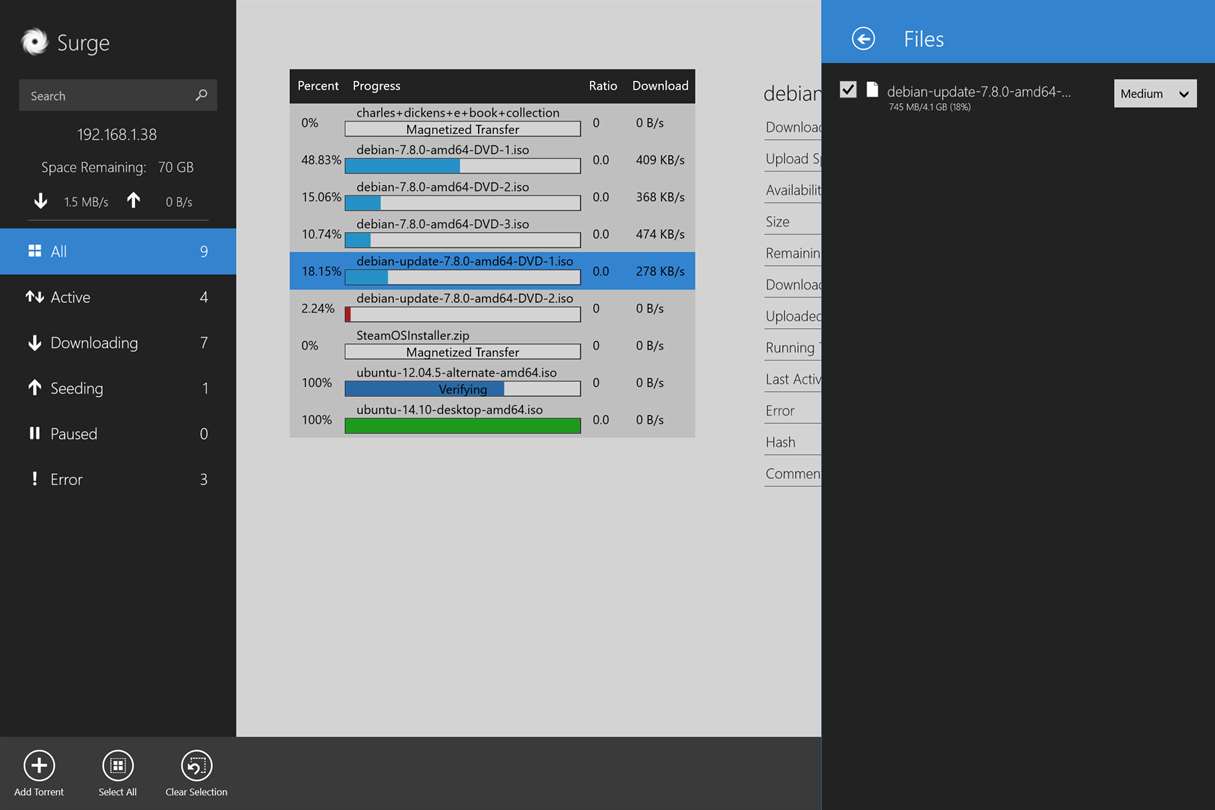The width and height of the screenshot is (1215, 810).
Task: Click the 2.24% percent cell
Action: 318,308
